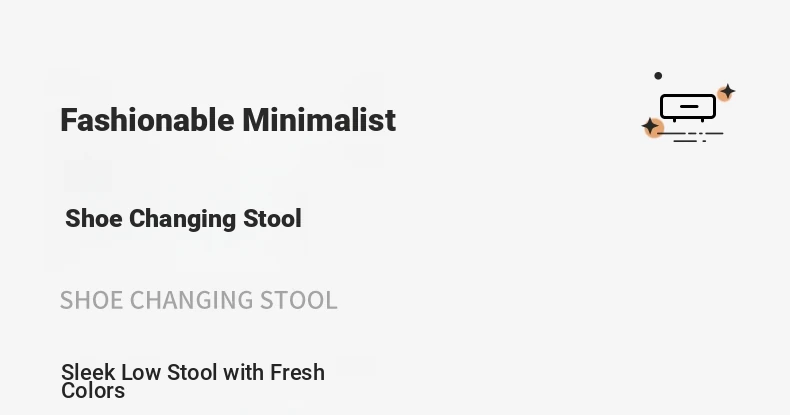The height and width of the screenshot is (415, 790).
Task: Click "Shoe" in the bold subtitle
Action: [x=93, y=218]
